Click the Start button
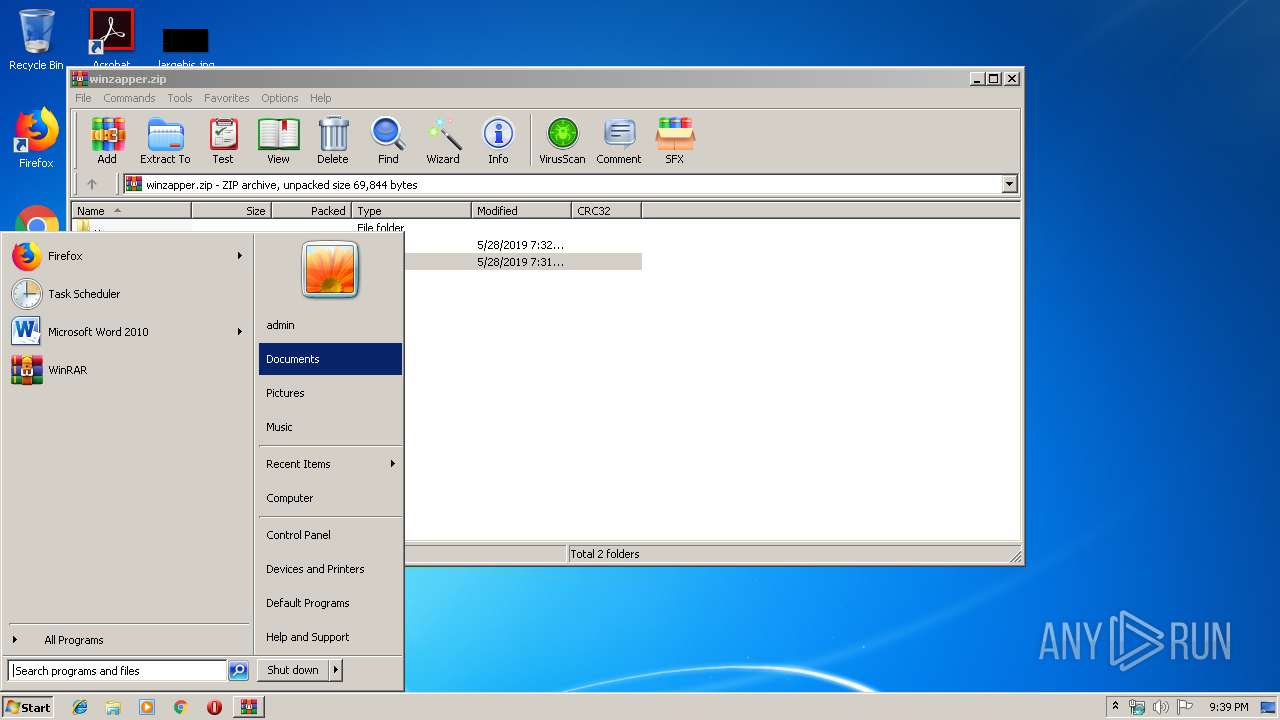Viewport: 1280px width, 720px height. (28, 707)
